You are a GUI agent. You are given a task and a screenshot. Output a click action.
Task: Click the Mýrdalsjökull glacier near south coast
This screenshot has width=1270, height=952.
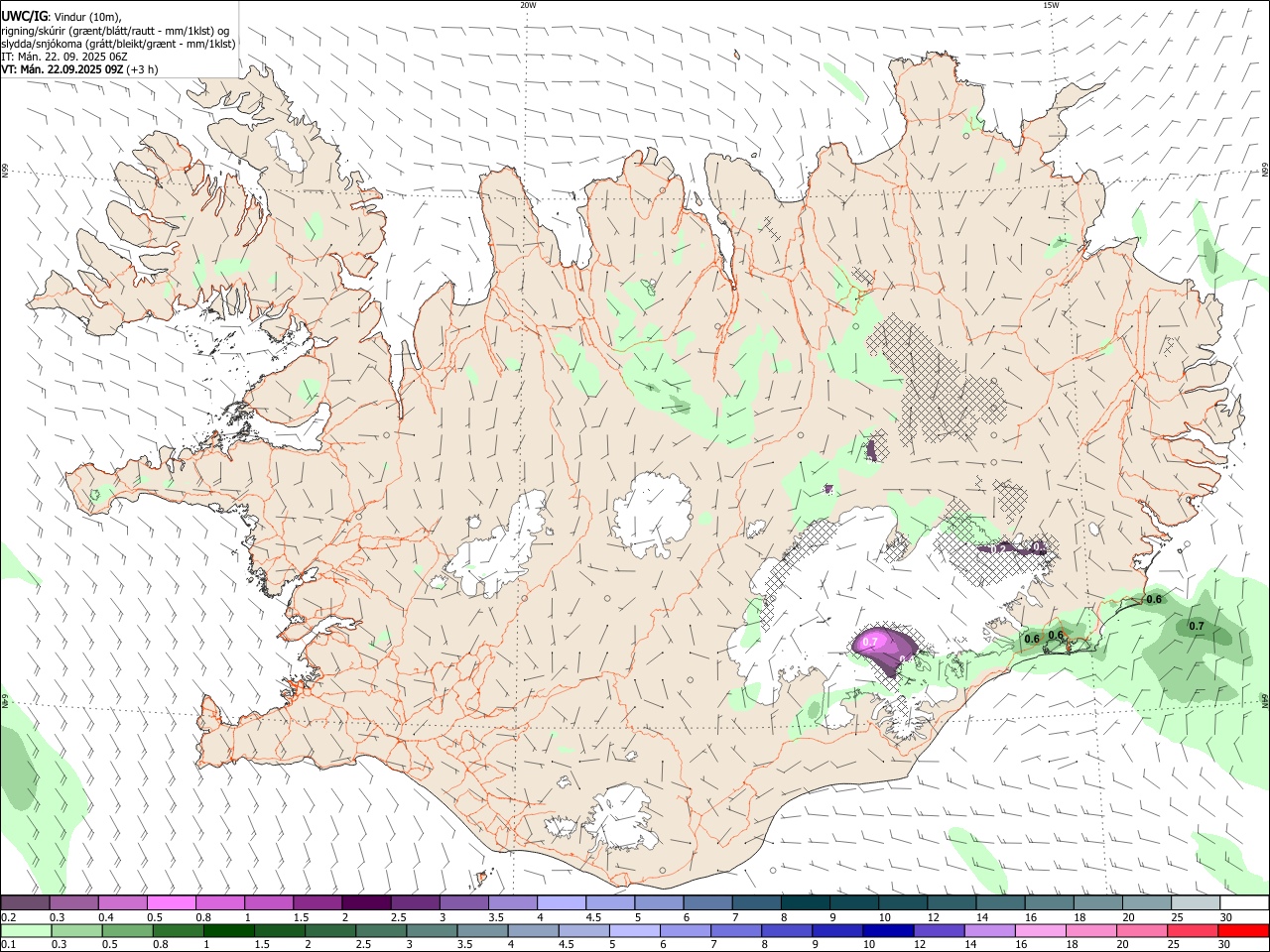(620, 818)
